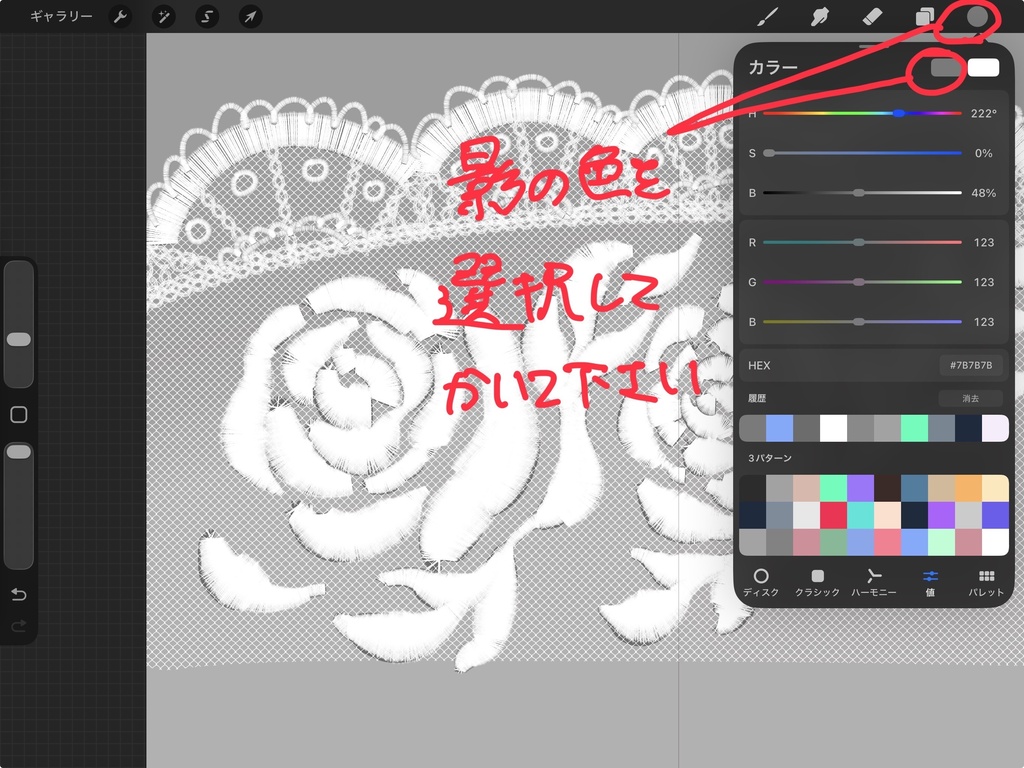This screenshot has height=768, width=1024.
Task: Click the Hue slider knob
Action: [x=899, y=113]
